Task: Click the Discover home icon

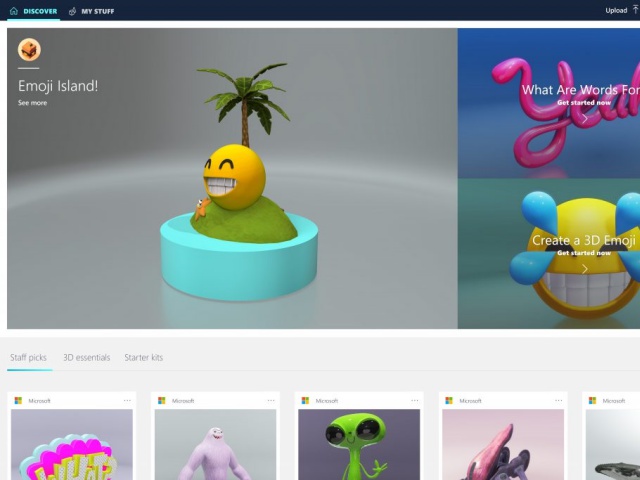Action: (14, 11)
